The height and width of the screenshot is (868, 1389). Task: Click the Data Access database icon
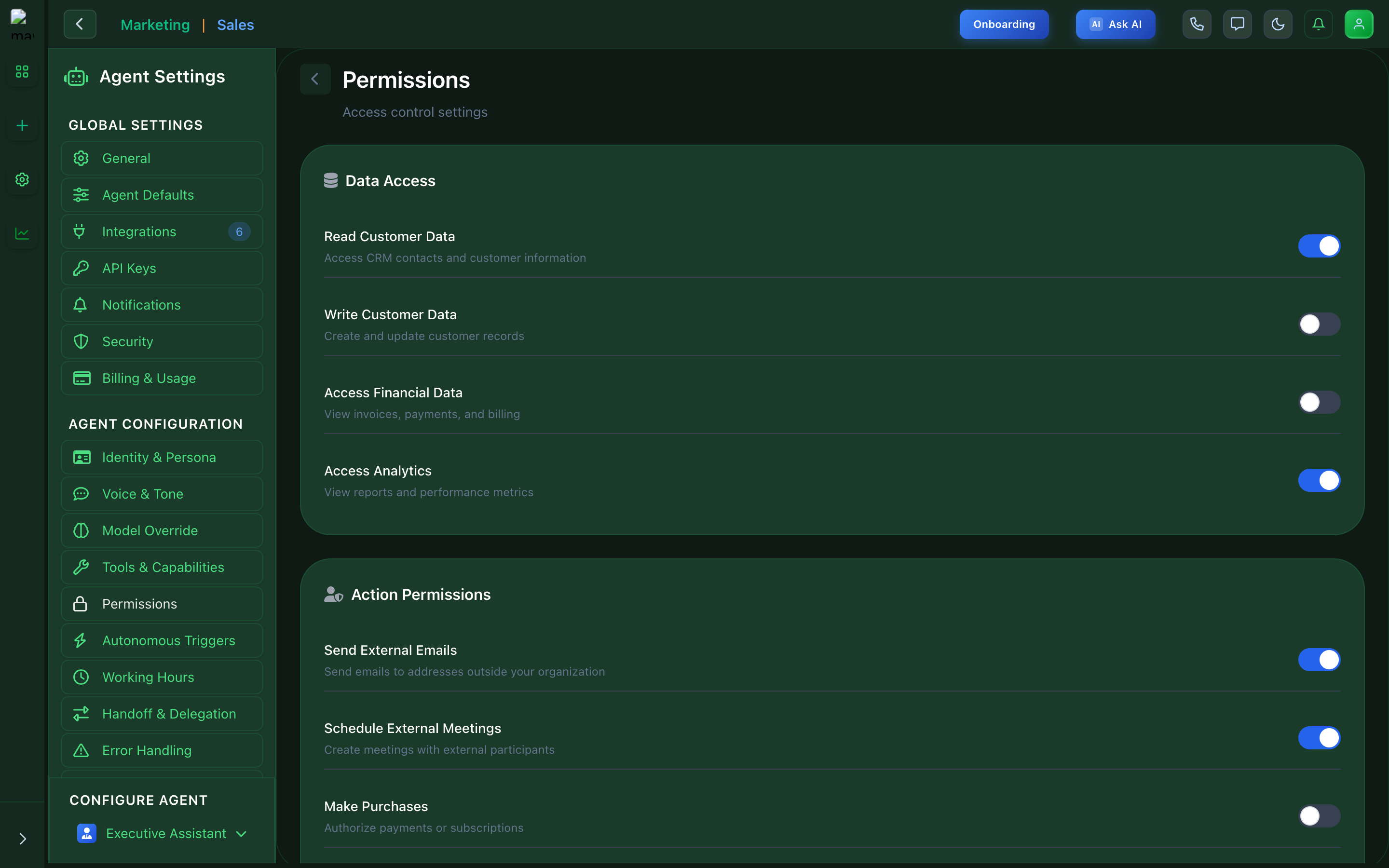click(x=330, y=181)
